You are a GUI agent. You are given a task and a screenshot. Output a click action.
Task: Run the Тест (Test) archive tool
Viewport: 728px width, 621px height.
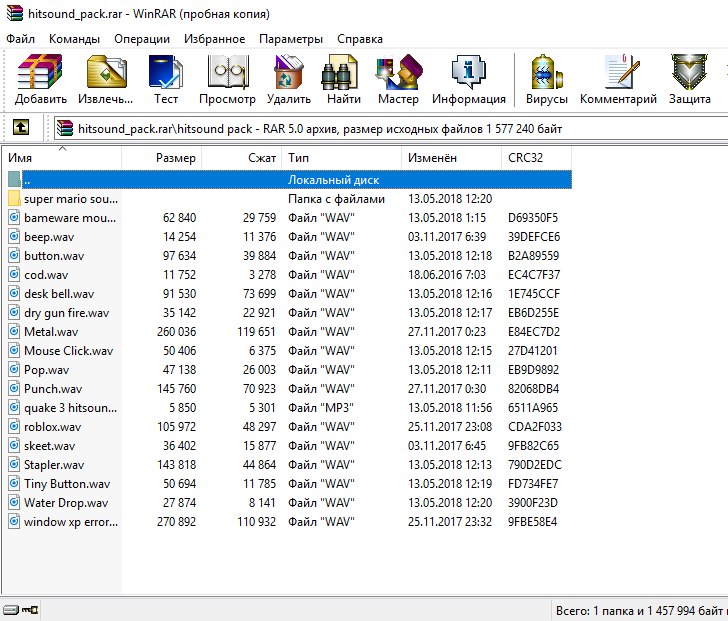point(165,80)
